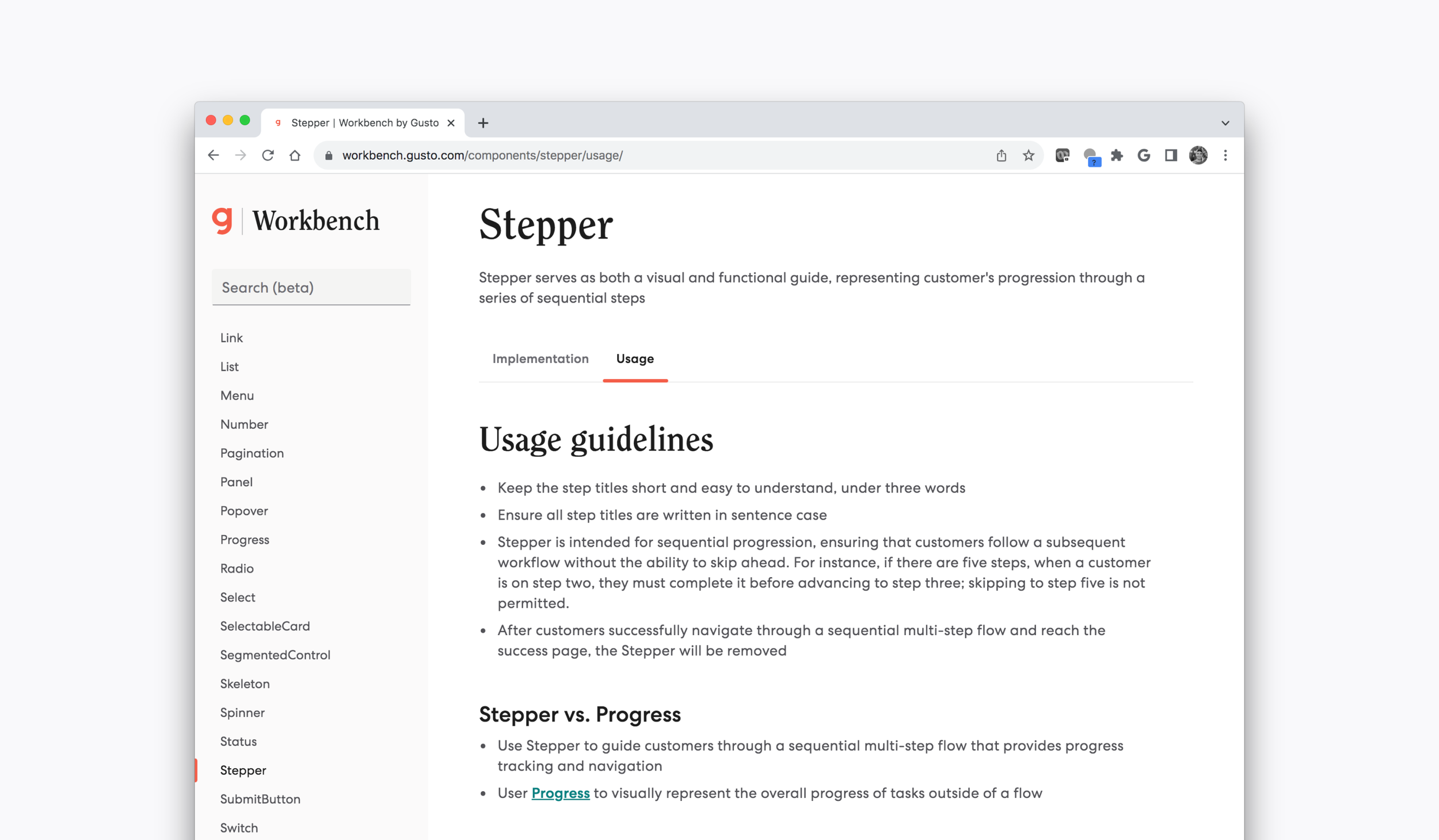Select the Usage tab

coord(635,358)
